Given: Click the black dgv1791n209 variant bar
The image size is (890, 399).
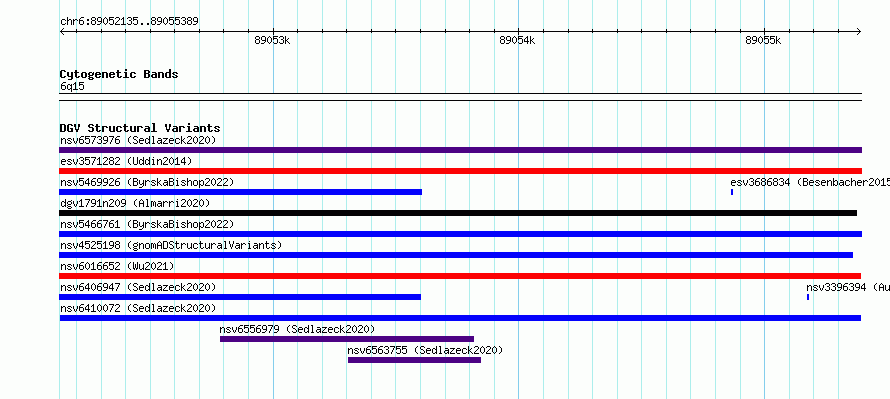Looking at the screenshot, I should pos(458,213).
